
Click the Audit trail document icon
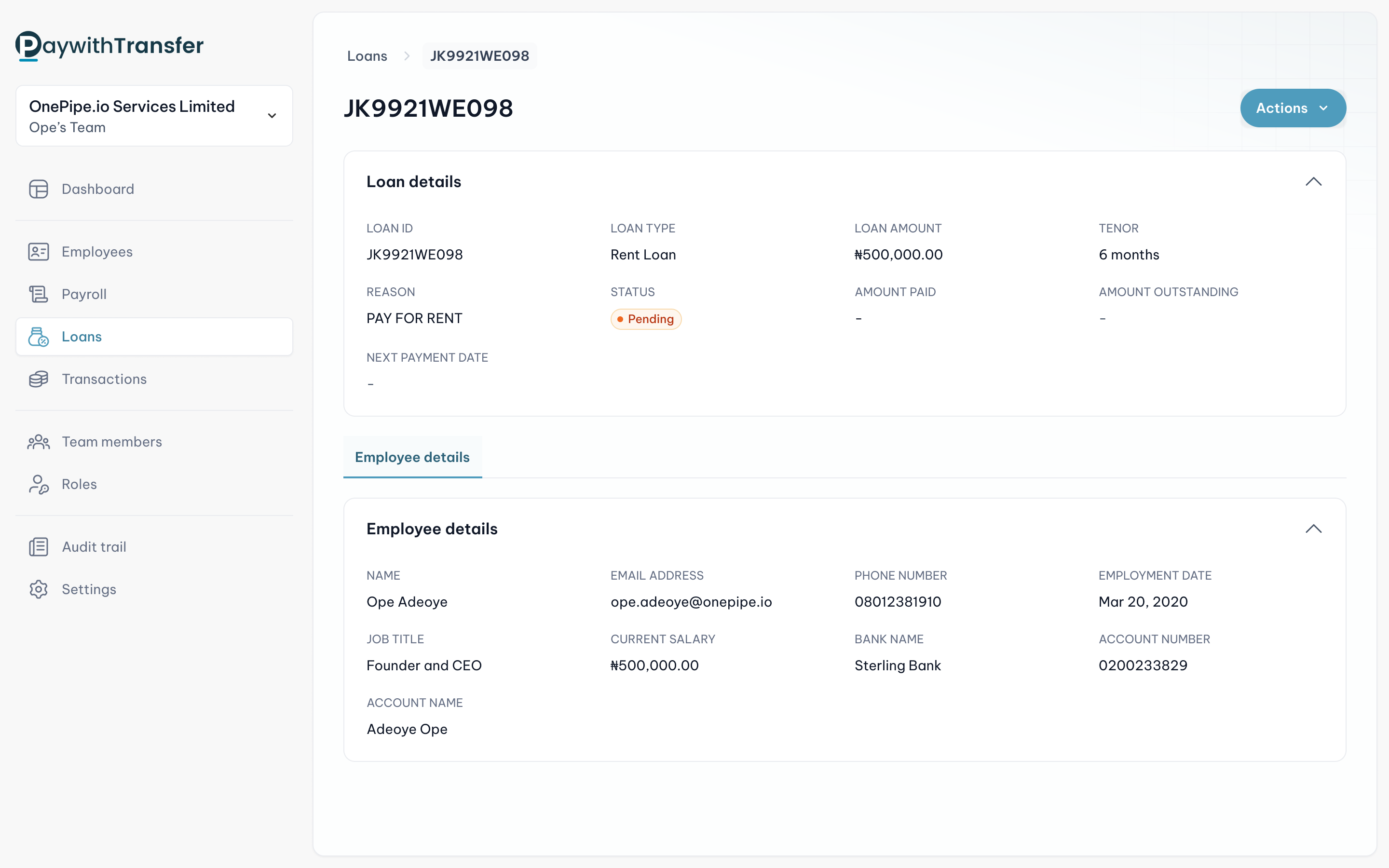(x=39, y=546)
